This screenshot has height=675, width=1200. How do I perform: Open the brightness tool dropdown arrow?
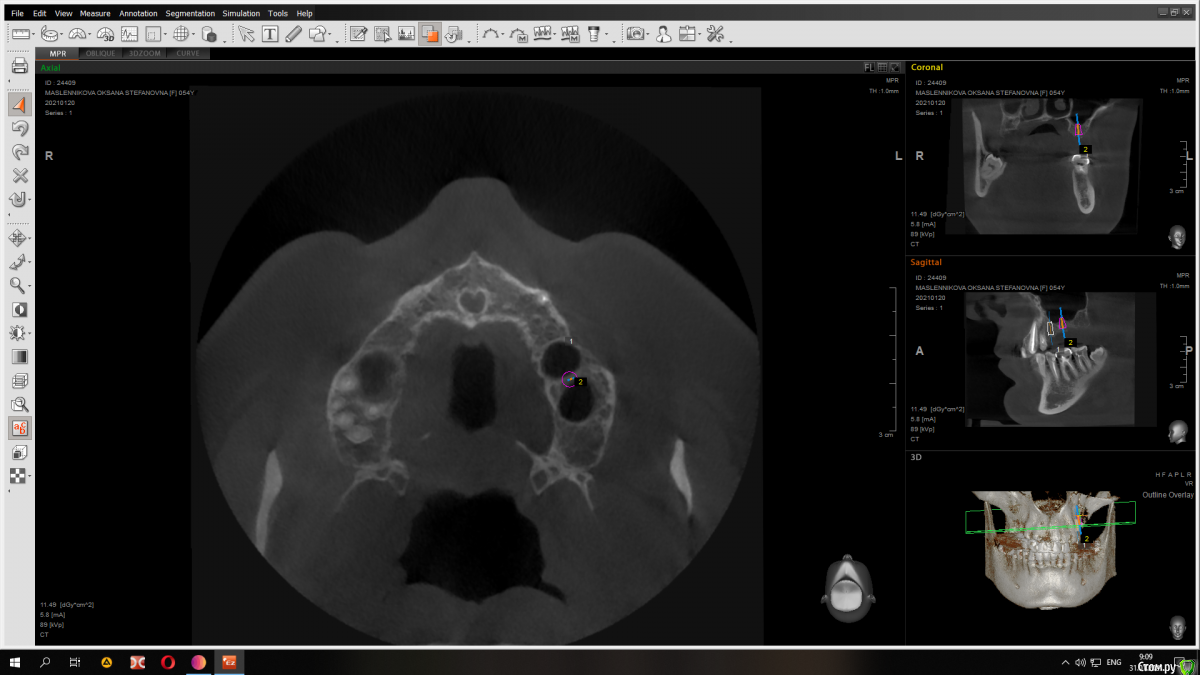tap(30, 334)
